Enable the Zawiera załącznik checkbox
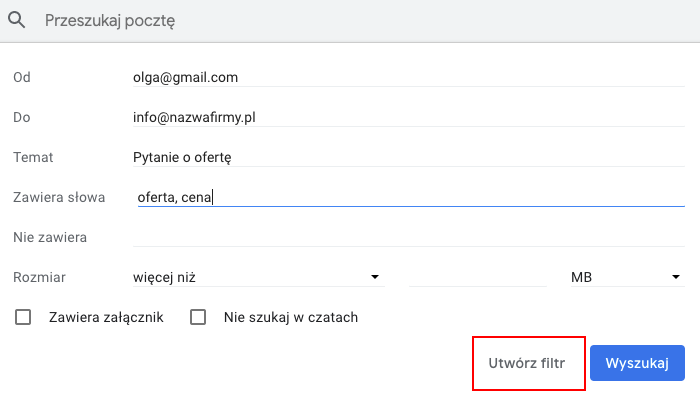 click(x=23, y=317)
